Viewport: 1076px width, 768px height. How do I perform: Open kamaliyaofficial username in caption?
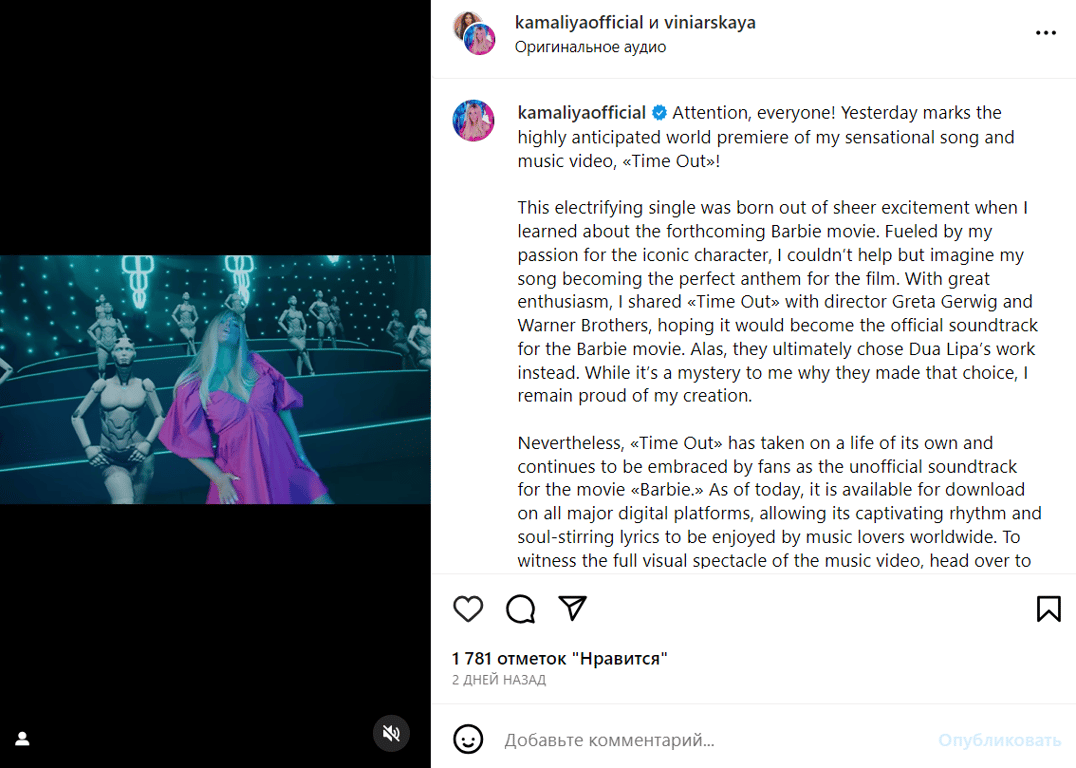coord(581,113)
